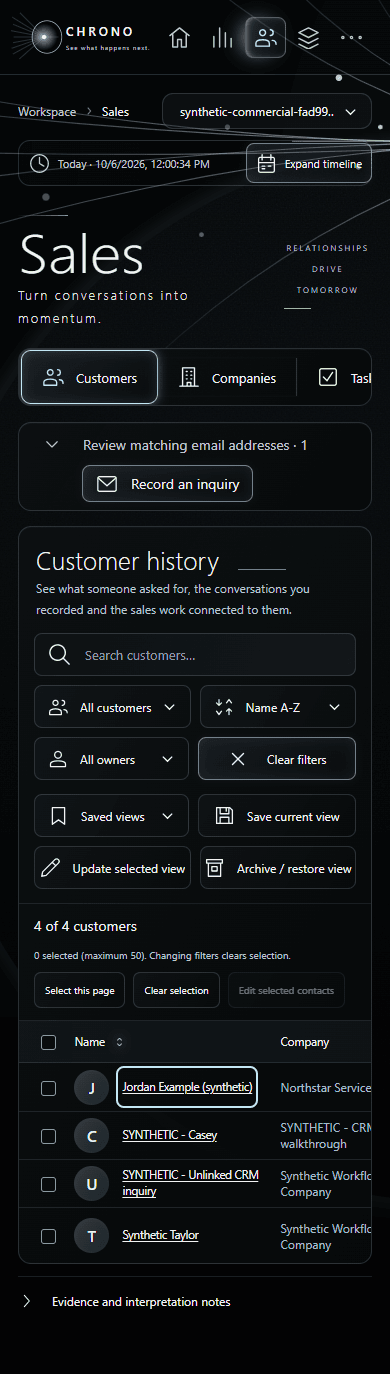The width and height of the screenshot is (390, 1374).
Task: Tick the checkbox for Unlinked CRM inquiry row
Action: tap(48, 1184)
